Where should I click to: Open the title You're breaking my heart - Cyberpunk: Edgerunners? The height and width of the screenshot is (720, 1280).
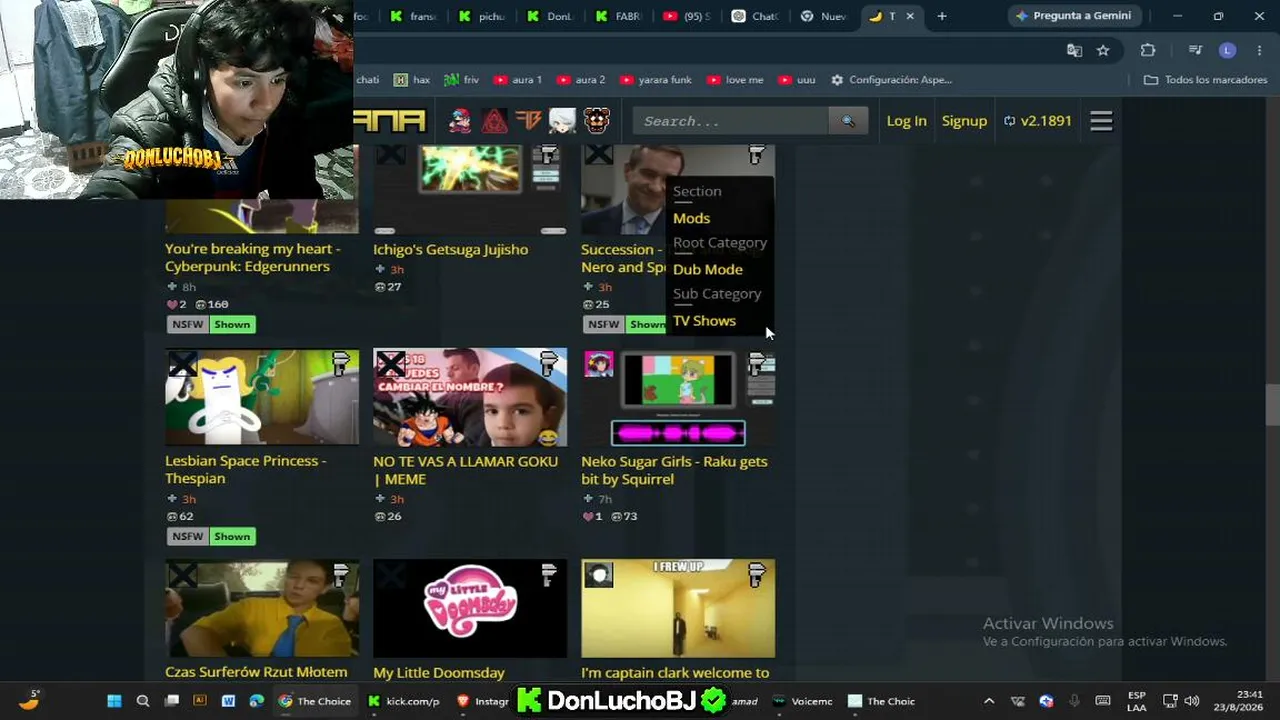click(x=253, y=257)
